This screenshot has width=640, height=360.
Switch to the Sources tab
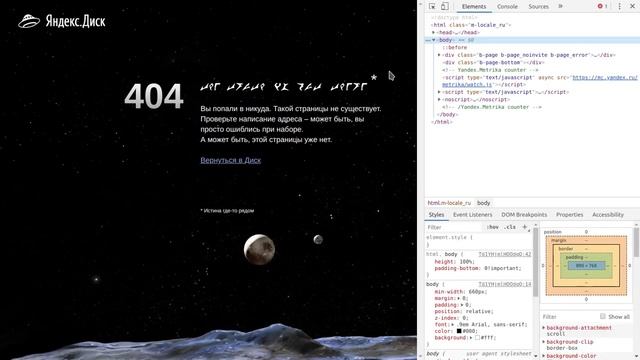coord(538,7)
